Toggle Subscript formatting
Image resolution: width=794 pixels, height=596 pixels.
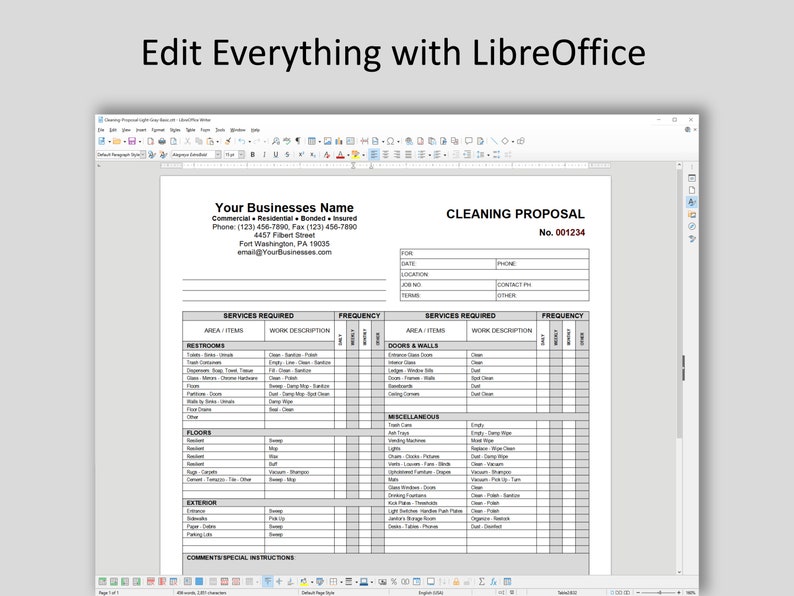[313, 154]
